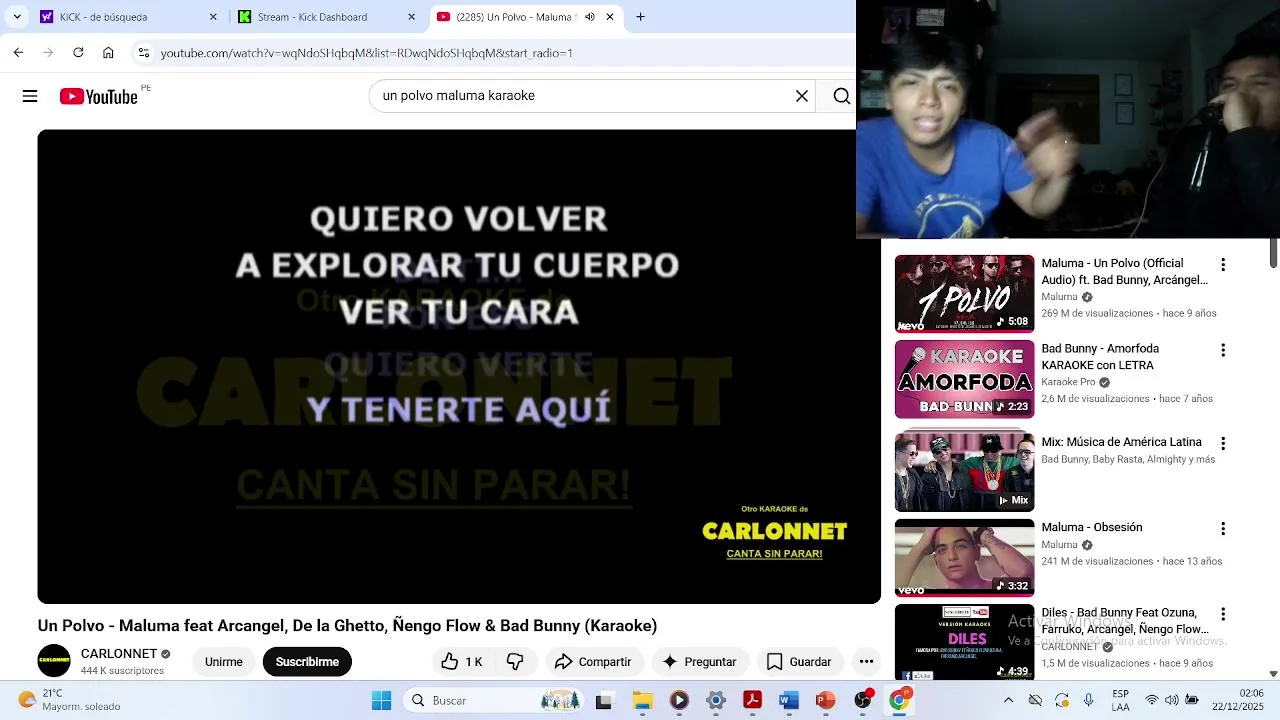
Task: Open ESP LAA keyboard language switcher
Action: coord(1121,700)
